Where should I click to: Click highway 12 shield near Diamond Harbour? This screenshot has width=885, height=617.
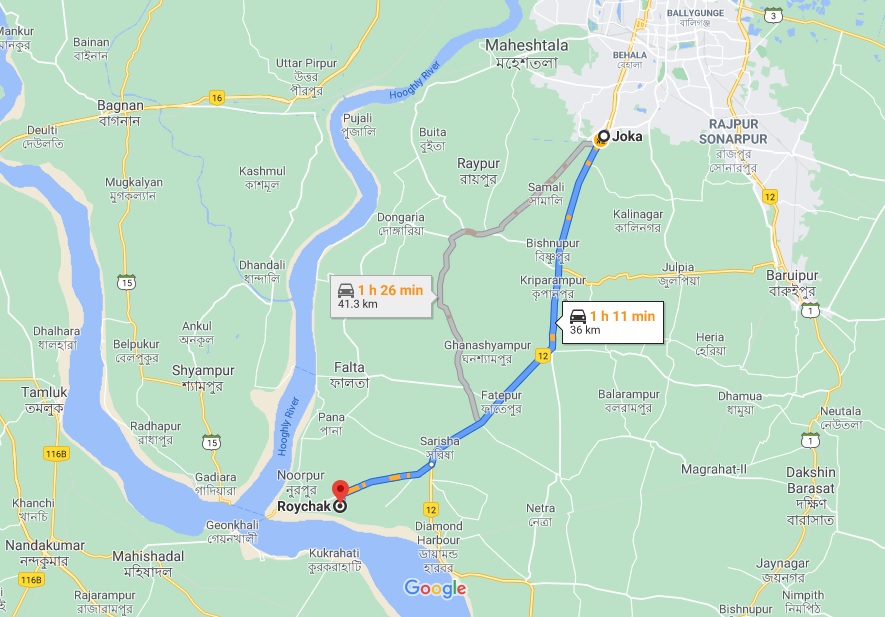click(x=431, y=510)
